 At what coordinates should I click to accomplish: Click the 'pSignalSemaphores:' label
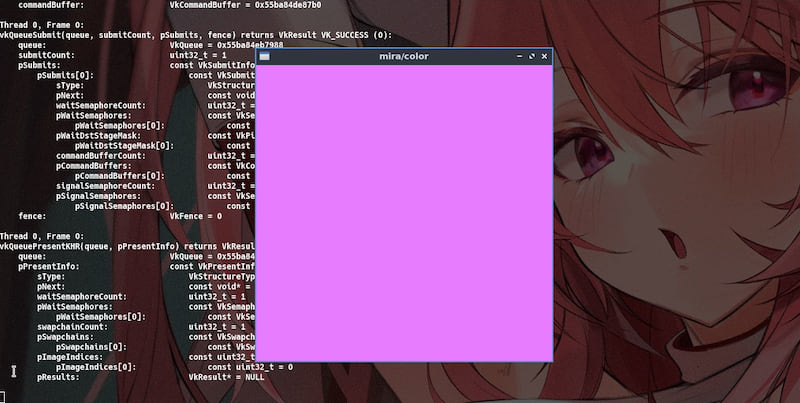[98, 196]
